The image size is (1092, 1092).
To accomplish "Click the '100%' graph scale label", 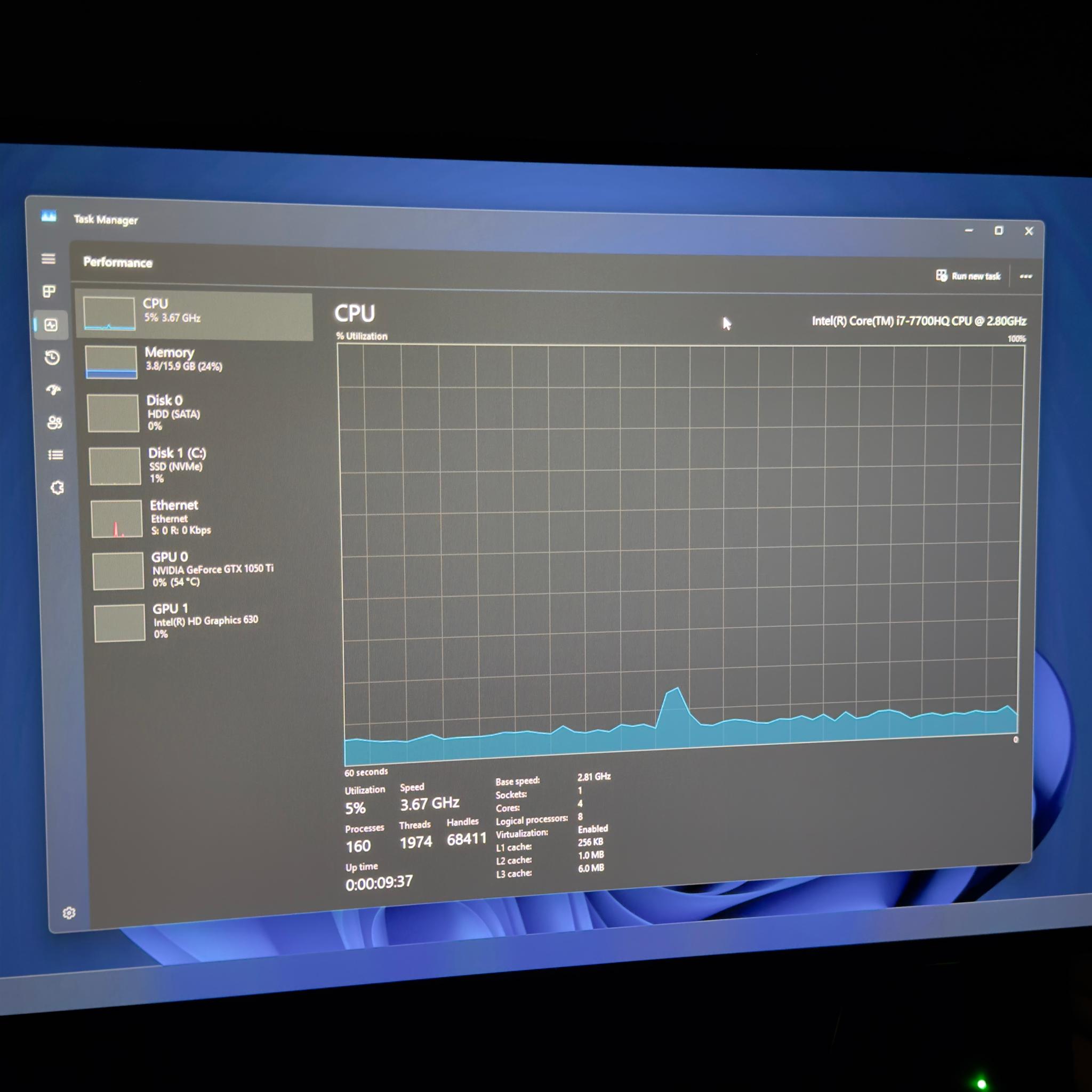I will click(x=1016, y=339).
